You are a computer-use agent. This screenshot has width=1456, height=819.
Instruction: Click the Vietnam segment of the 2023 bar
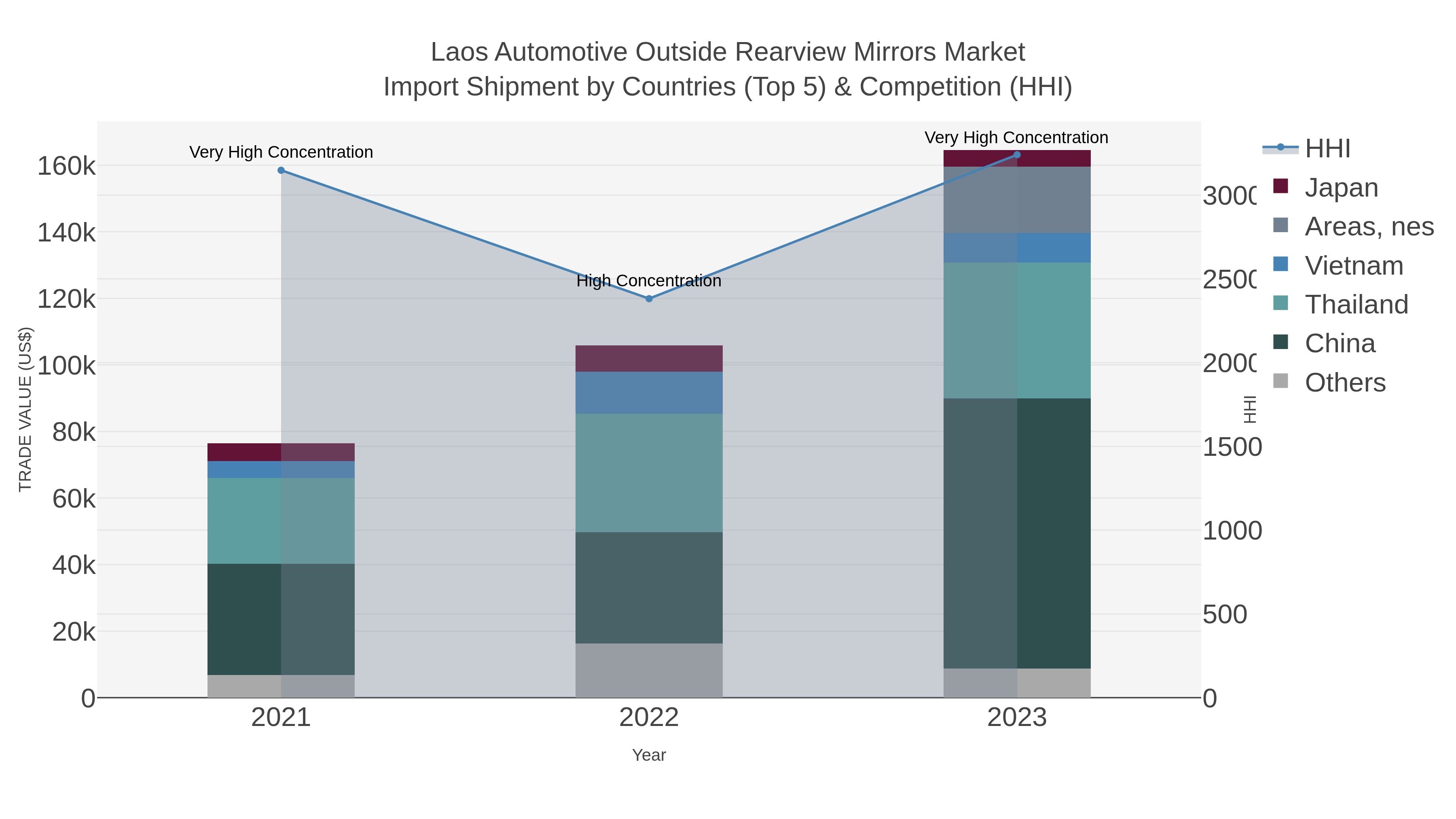point(1017,248)
